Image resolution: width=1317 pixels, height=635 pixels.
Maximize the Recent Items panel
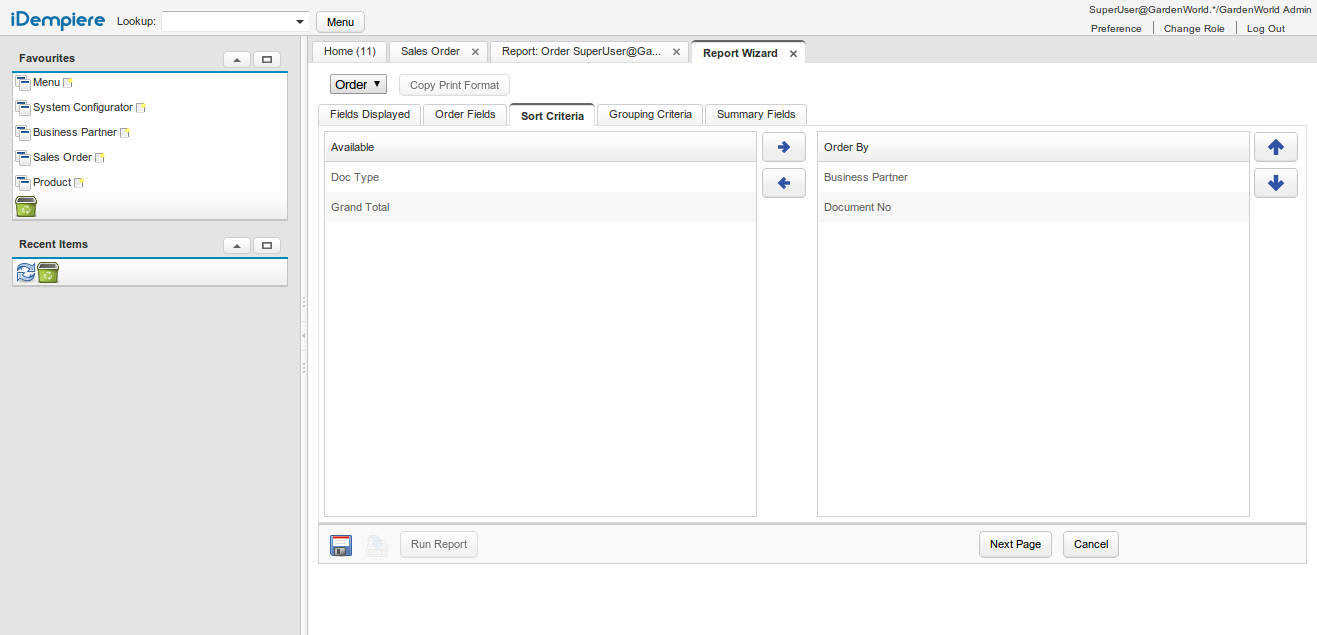[267, 245]
